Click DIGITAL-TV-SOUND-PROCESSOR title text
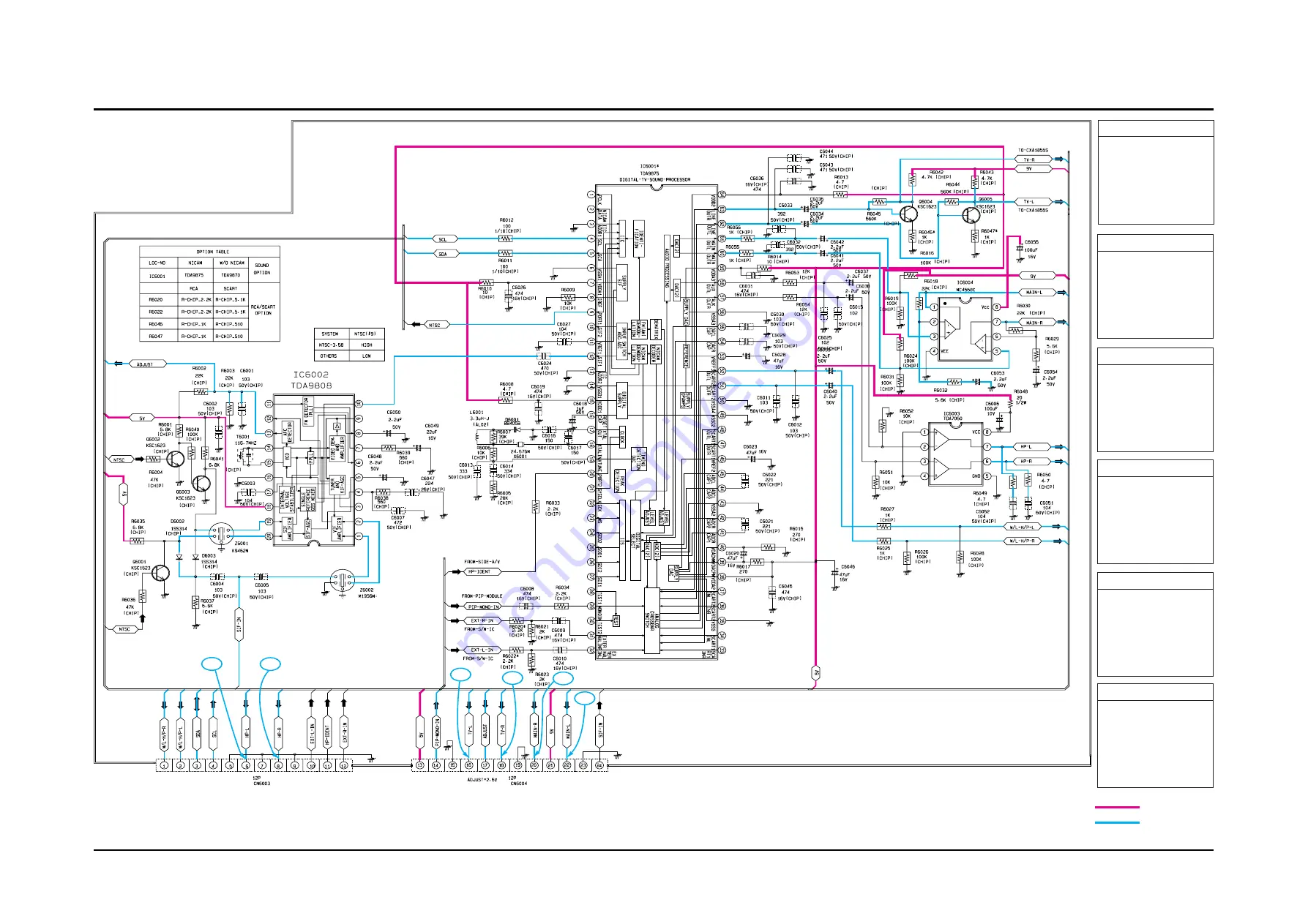The height and width of the screenshot is (924, 1308). pyautogui.click(x=655, y=179)
